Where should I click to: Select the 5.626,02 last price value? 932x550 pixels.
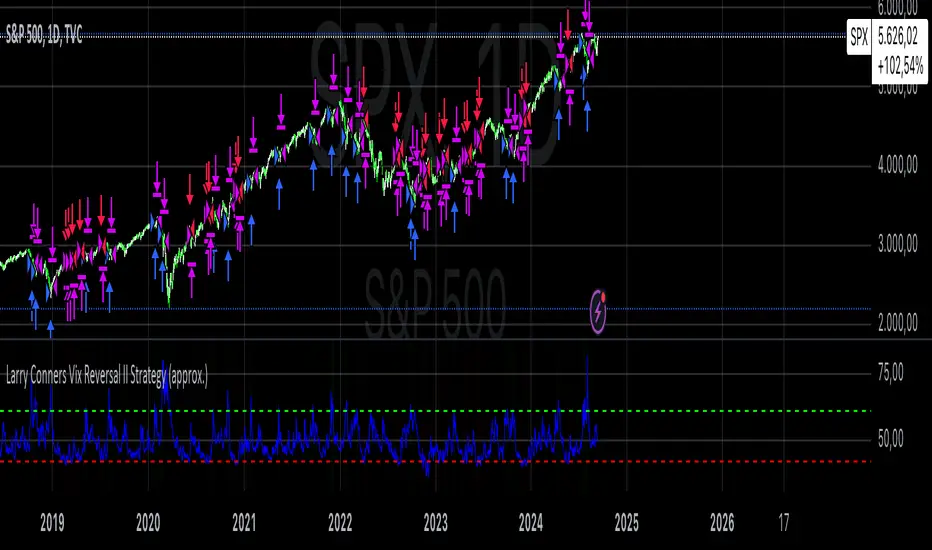pos(898,36)
